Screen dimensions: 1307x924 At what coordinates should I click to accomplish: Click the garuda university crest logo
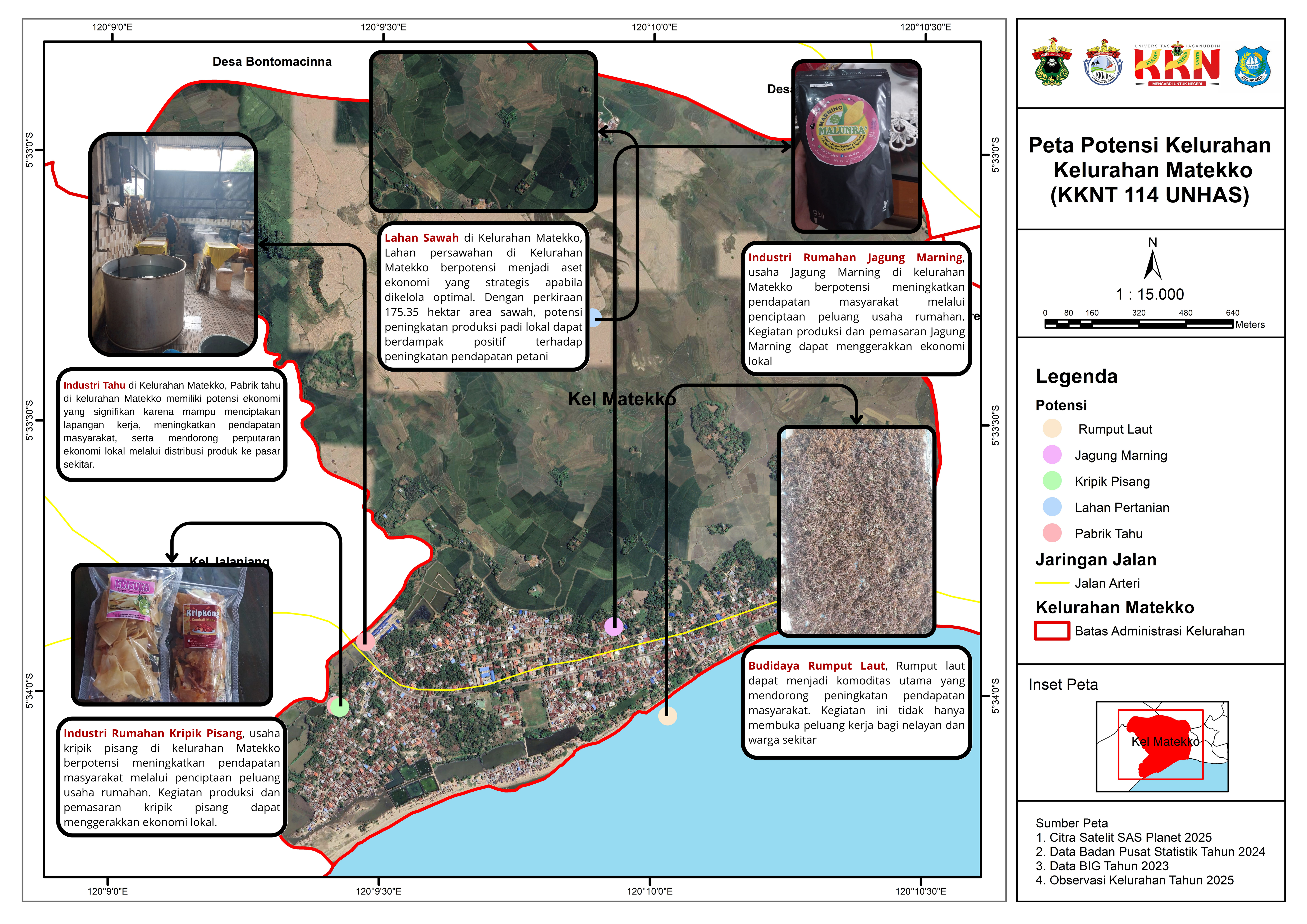[1052, 63]
